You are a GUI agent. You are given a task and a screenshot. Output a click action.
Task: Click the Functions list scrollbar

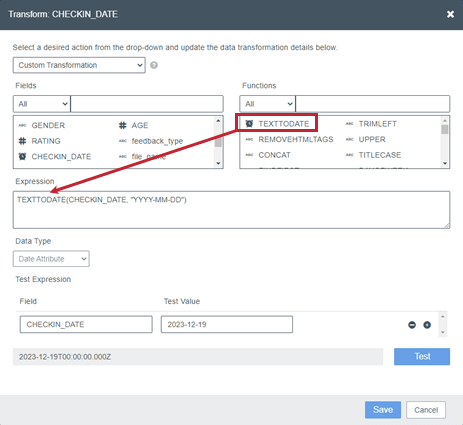point(445,142)
